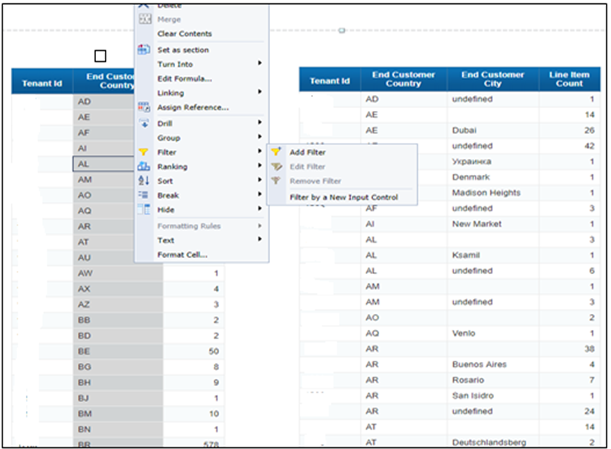Choose Clear Contents from the context menu
The width and height of the screenshot is (611, 449).
184,34
